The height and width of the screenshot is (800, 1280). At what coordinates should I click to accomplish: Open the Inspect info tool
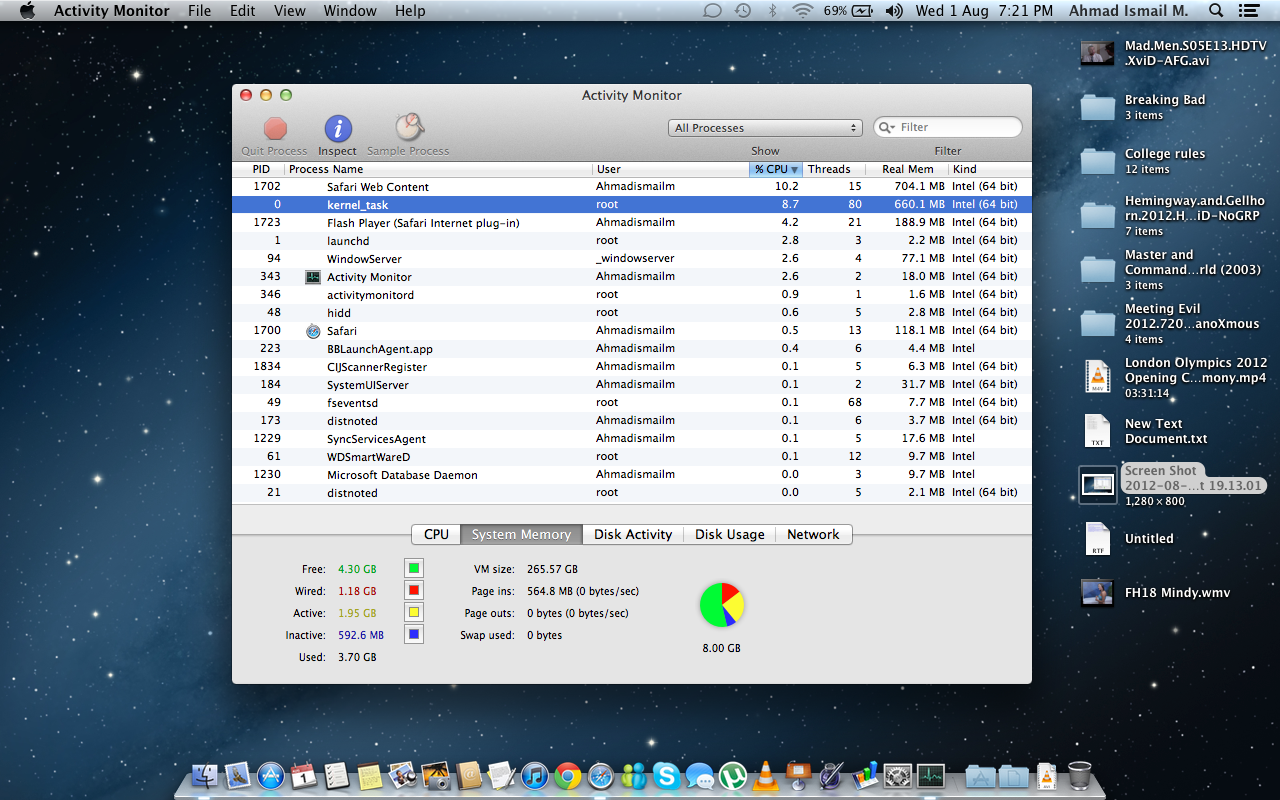[x=338, y=128]
